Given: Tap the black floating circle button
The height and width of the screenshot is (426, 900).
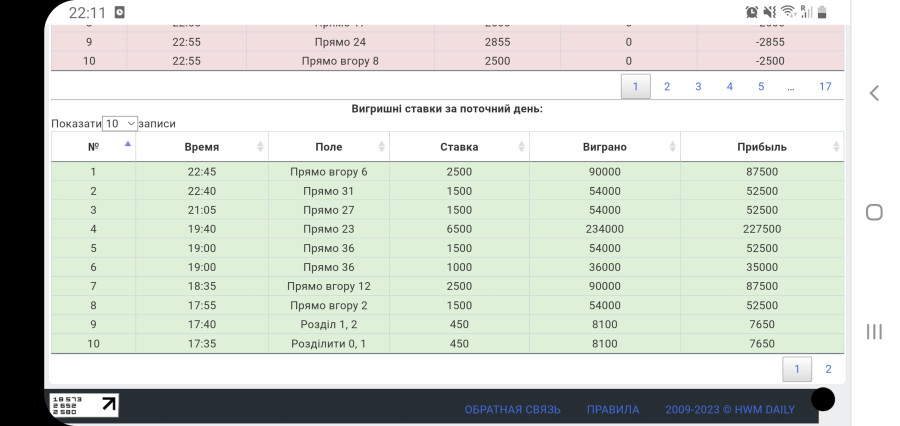Looking at the screenshot, I should click(x=823, y=400).
